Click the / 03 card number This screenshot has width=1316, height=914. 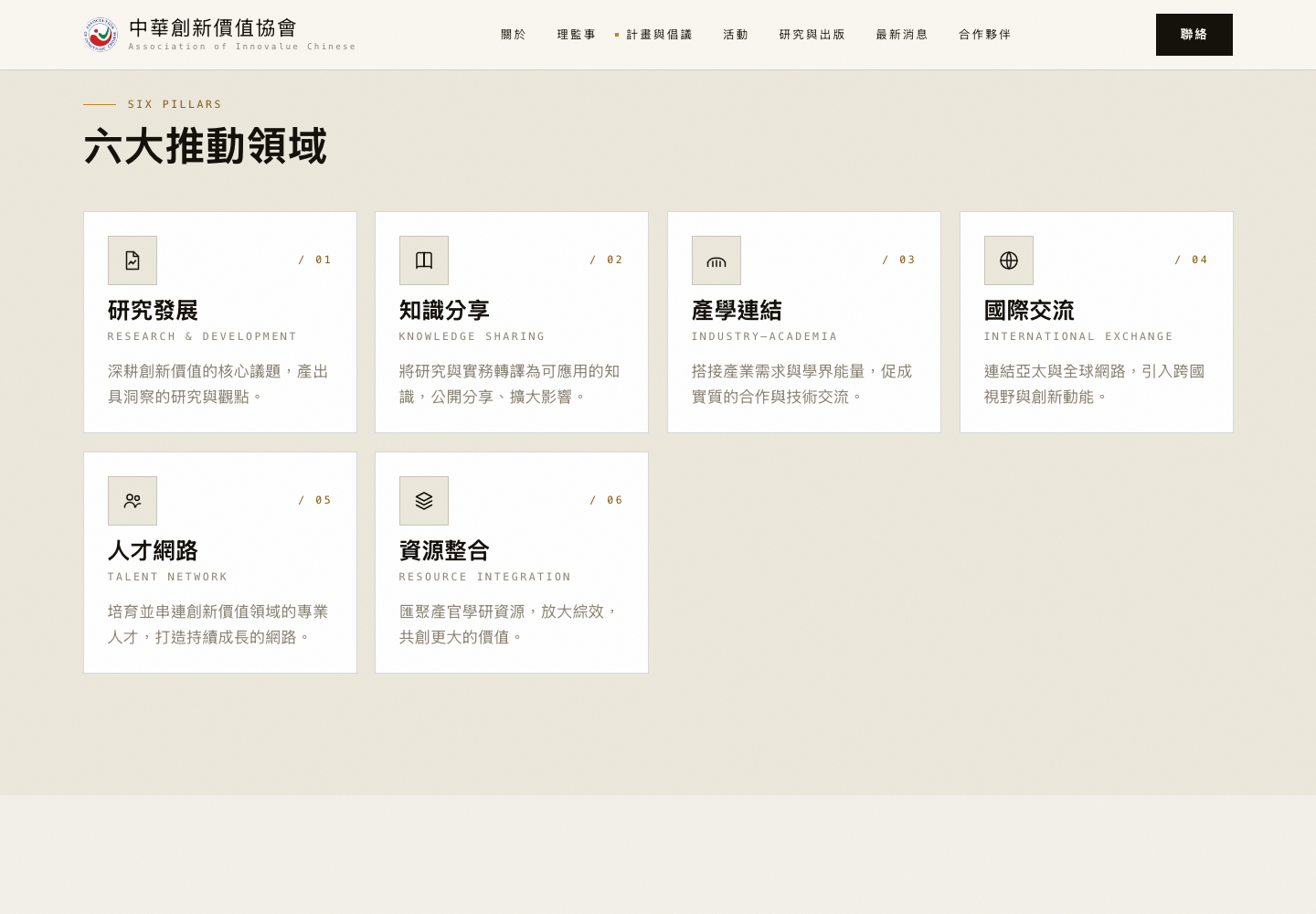[x=899, y=260]
